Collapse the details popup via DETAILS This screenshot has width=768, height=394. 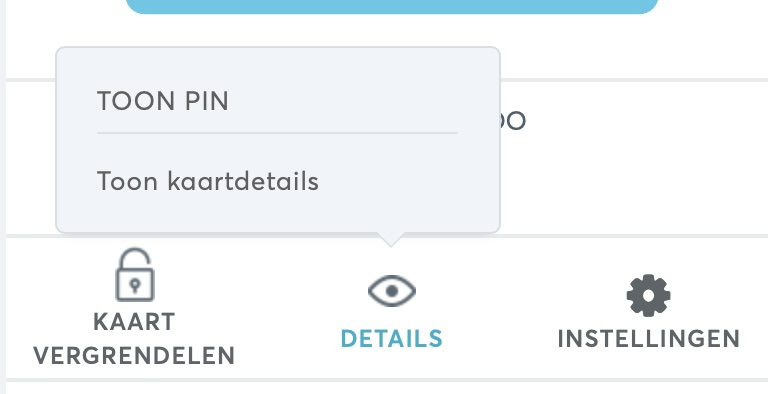pyautogui.click(x=392, y=339)
